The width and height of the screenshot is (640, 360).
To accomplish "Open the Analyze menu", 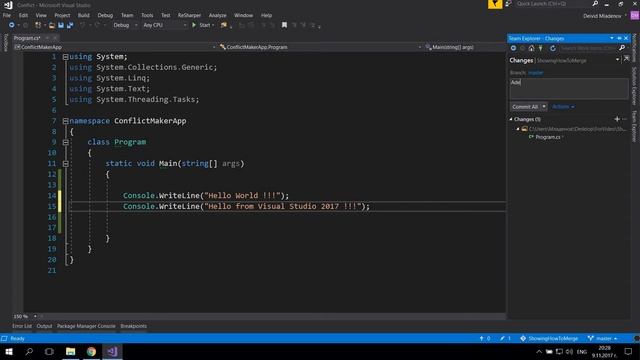I will pos(218,16).
